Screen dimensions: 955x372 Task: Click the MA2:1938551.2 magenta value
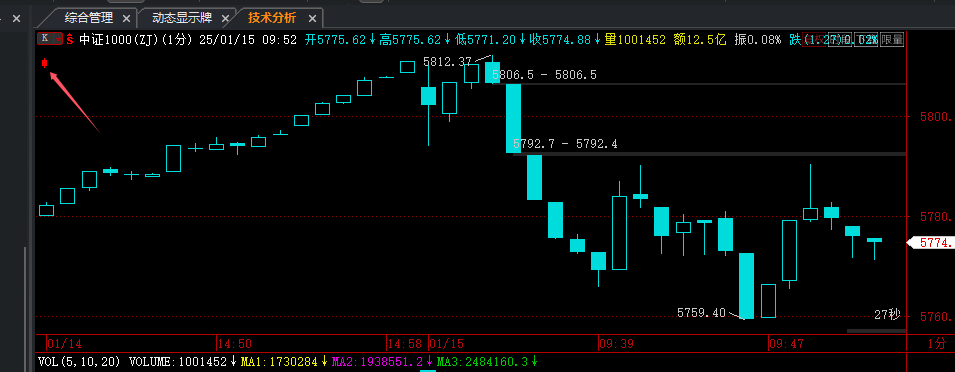click(x=377, y=362)
